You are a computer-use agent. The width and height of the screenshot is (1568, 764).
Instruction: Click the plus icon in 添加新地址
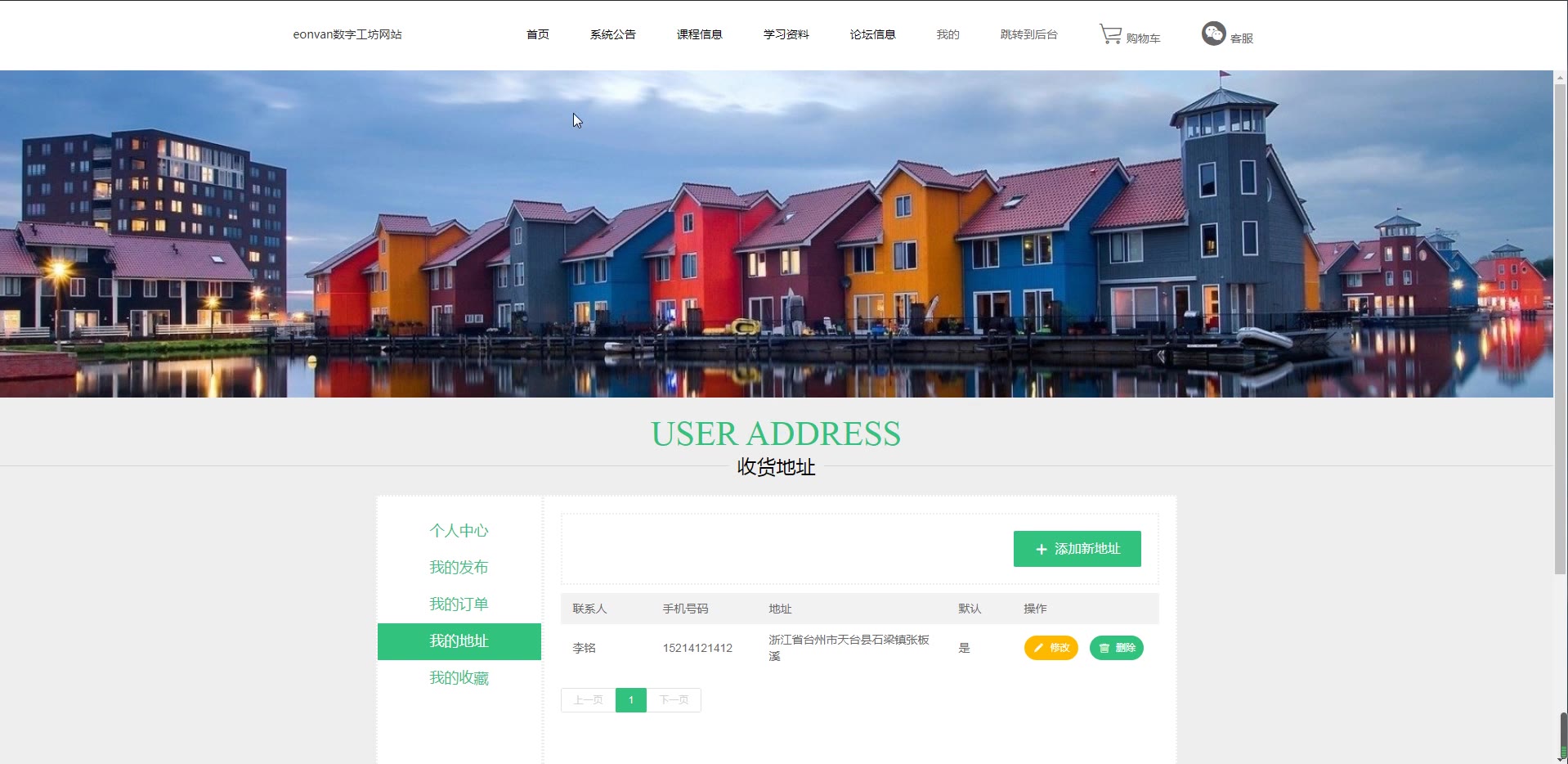point(1041,550)
